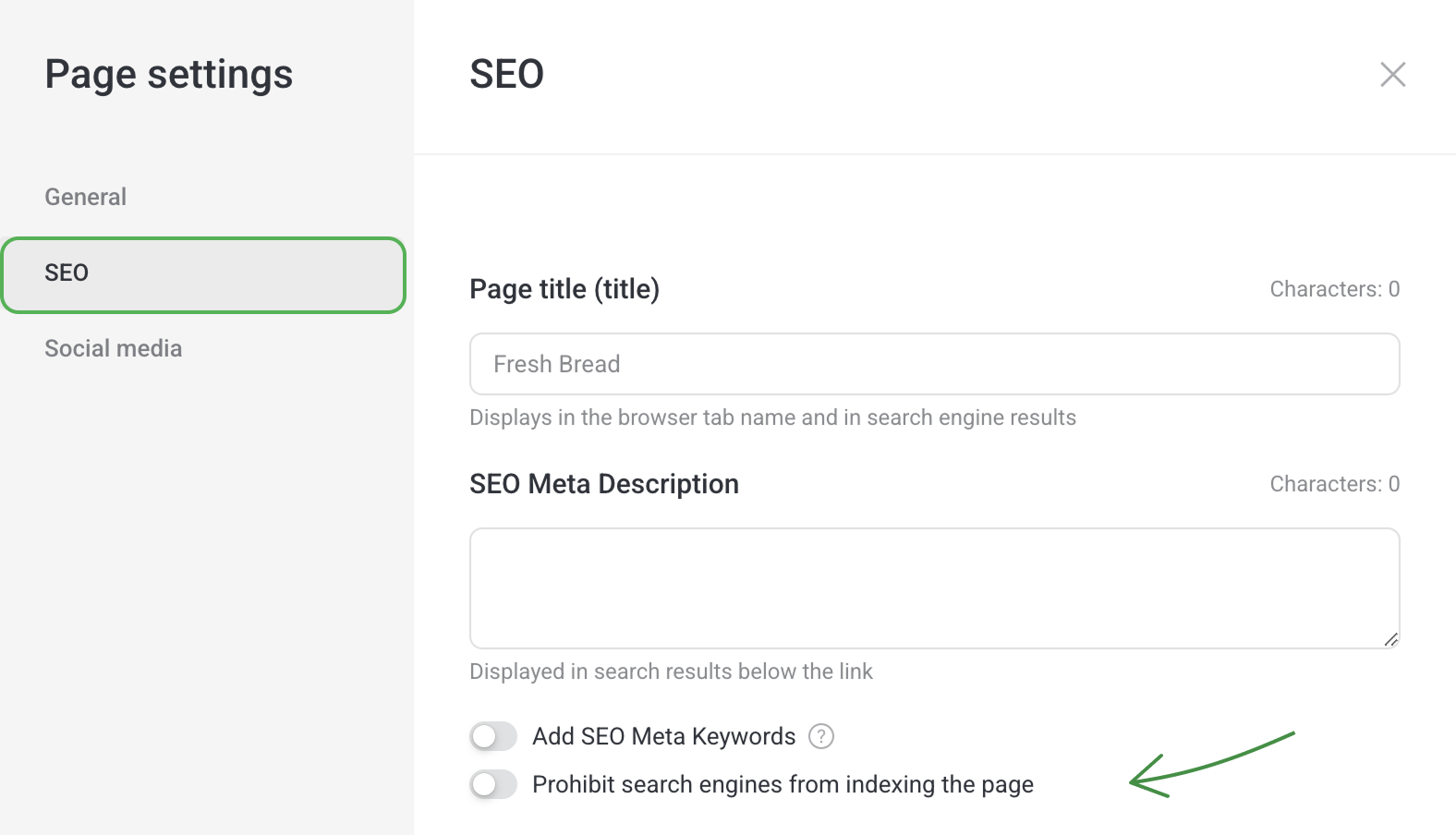The image size is (1456, 835).
Task: Click the help icon beside Meta Keywords
Action: click(820, 736)
